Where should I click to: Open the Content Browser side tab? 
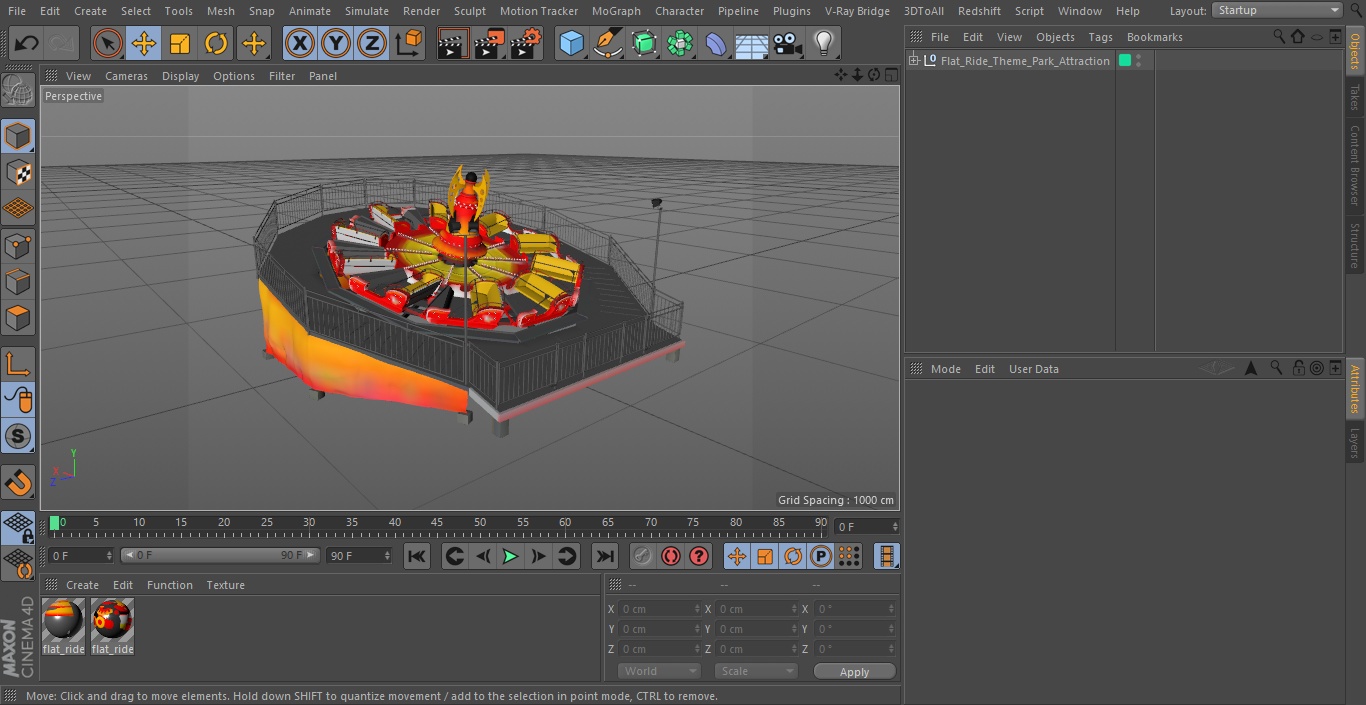(x=1355, y=164)
